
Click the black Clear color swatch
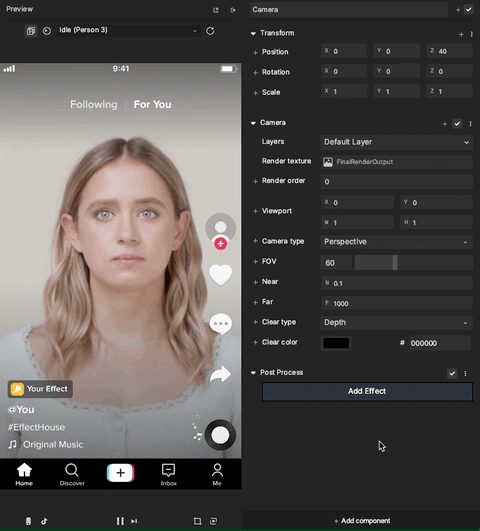pos(336,343)
